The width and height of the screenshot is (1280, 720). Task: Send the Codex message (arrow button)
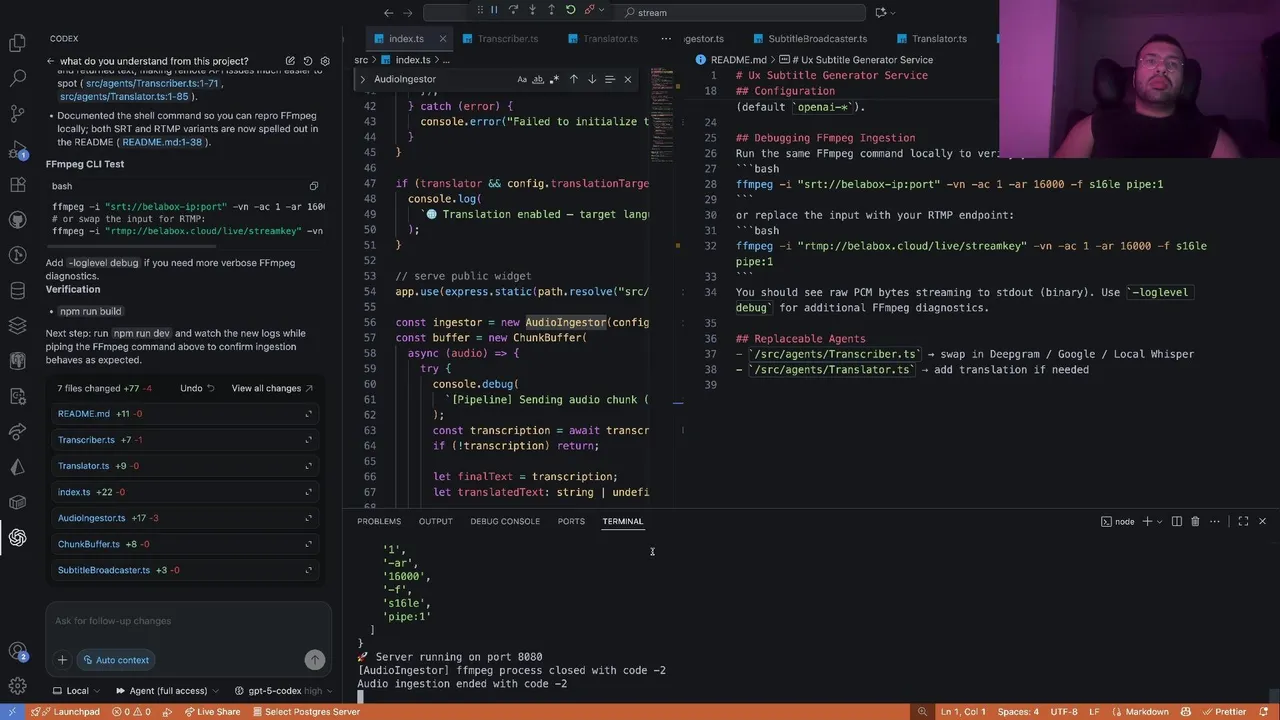coord(314,660)
